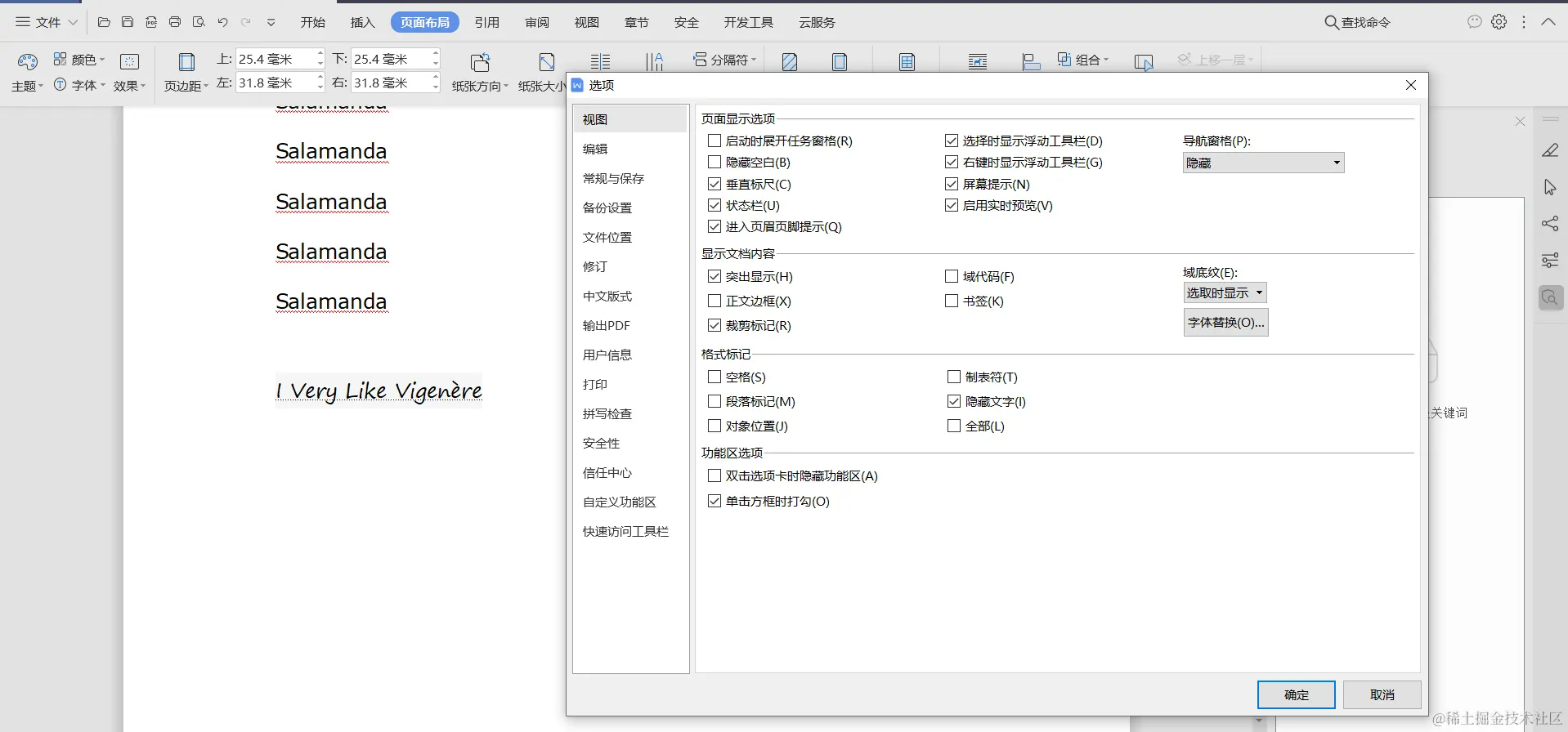Click the search icon in right sidebar
Viewport: 1568px width, 732px height.
pos(1550,297)
